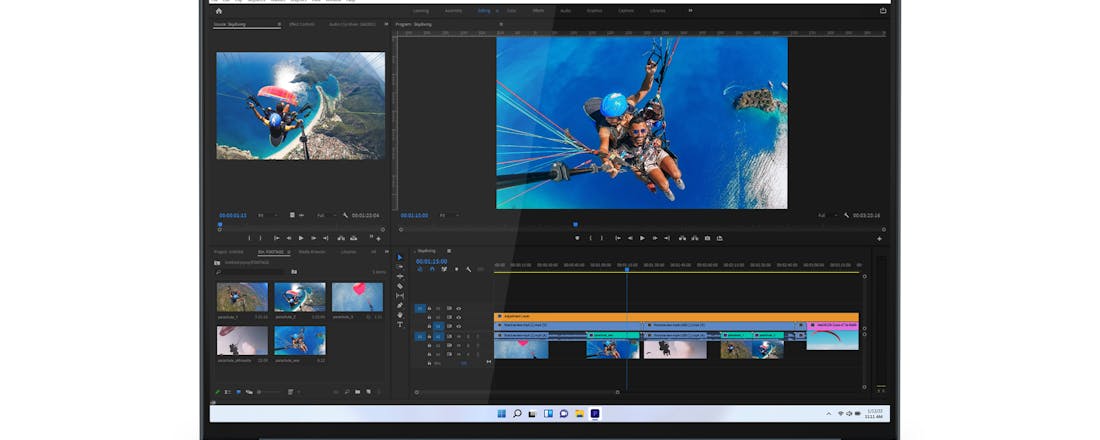Open Effect Controls panel tab

[301, 24]
